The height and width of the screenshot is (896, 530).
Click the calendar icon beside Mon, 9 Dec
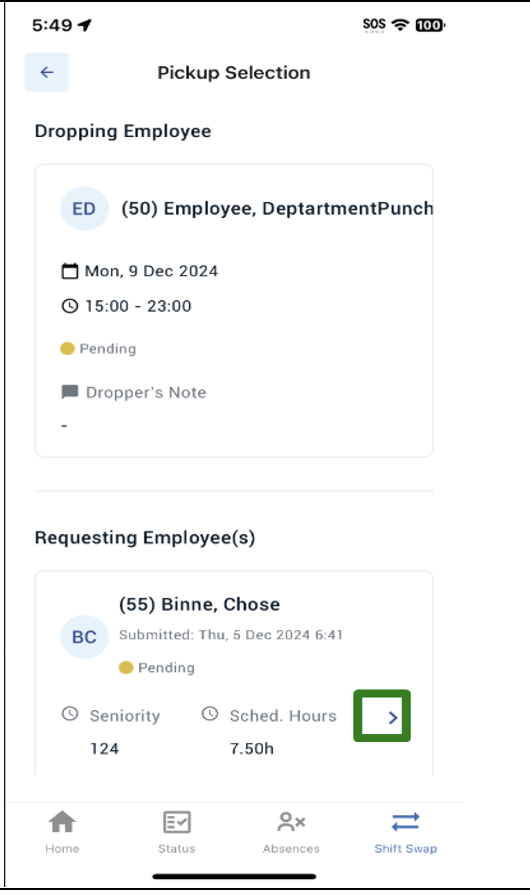click(x=70, y=271)
